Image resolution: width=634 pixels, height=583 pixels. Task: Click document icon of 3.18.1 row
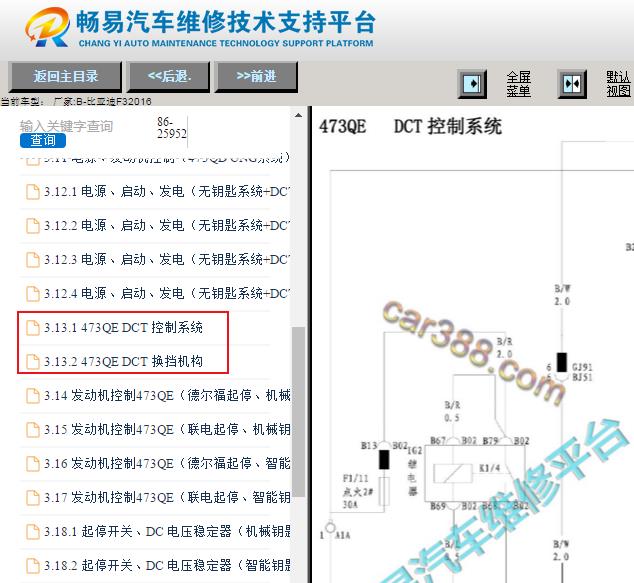(33, 532)
